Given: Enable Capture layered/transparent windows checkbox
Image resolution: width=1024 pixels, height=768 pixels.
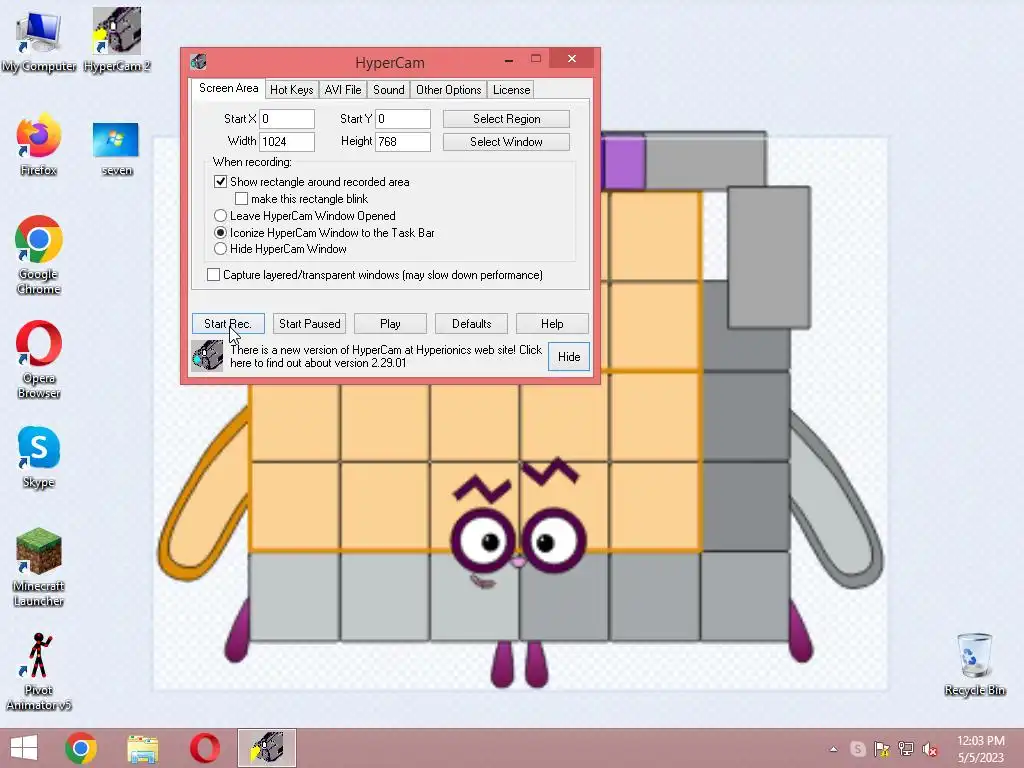Looking at the screenshot, I should click(214, 275).
